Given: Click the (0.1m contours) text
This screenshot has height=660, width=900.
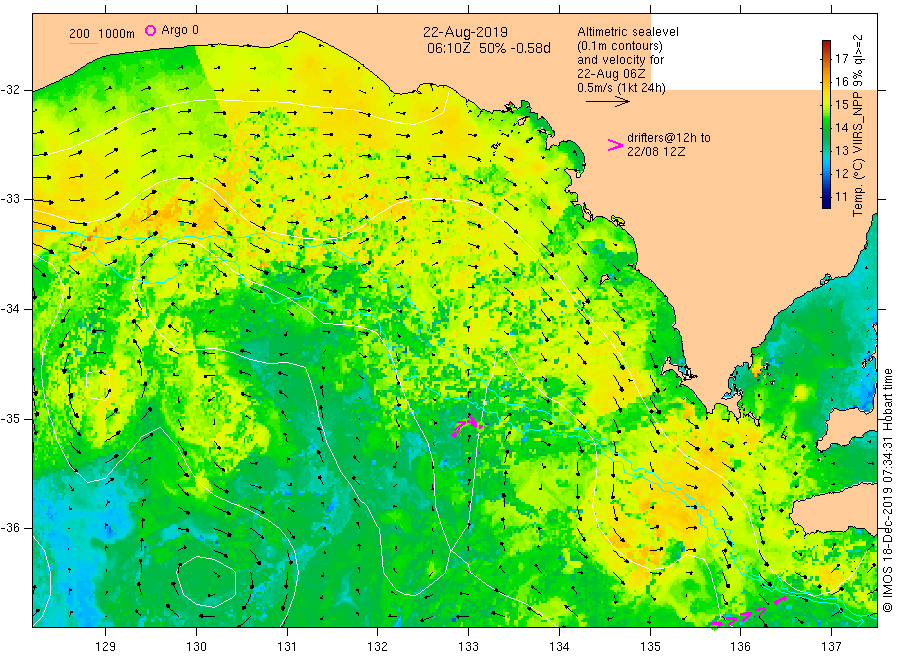Looking at the screenshot, I should [x=620, y=46].
